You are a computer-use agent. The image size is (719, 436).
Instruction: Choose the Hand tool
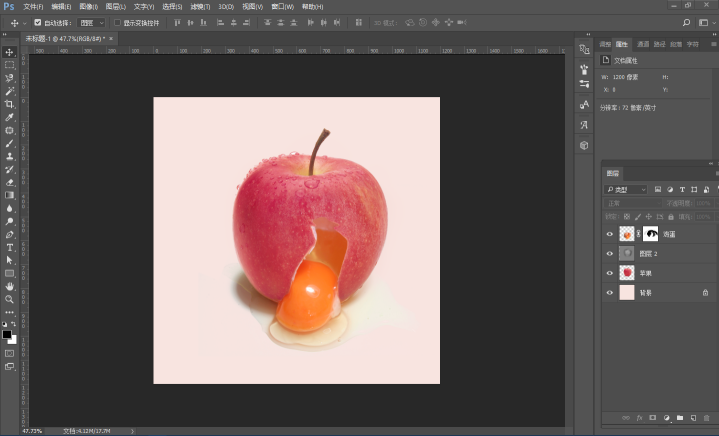coord(9,287)
